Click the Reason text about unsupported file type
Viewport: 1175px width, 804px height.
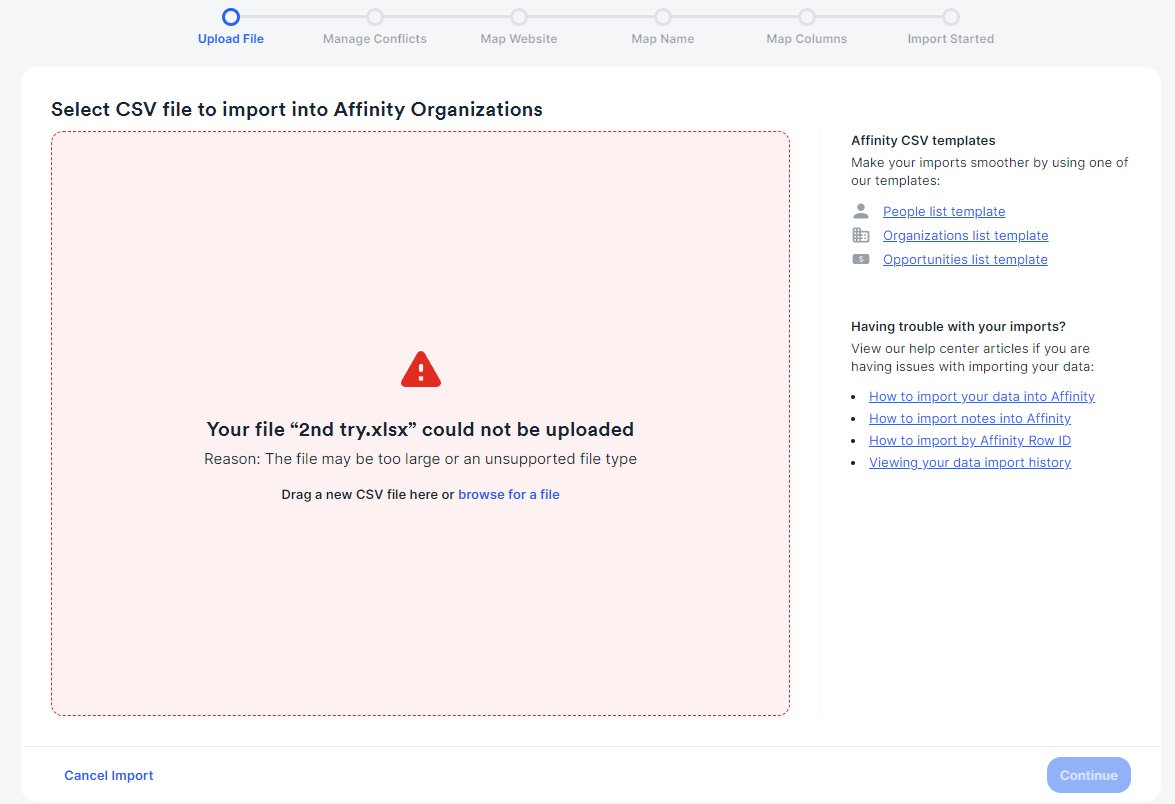pos(420,459)
